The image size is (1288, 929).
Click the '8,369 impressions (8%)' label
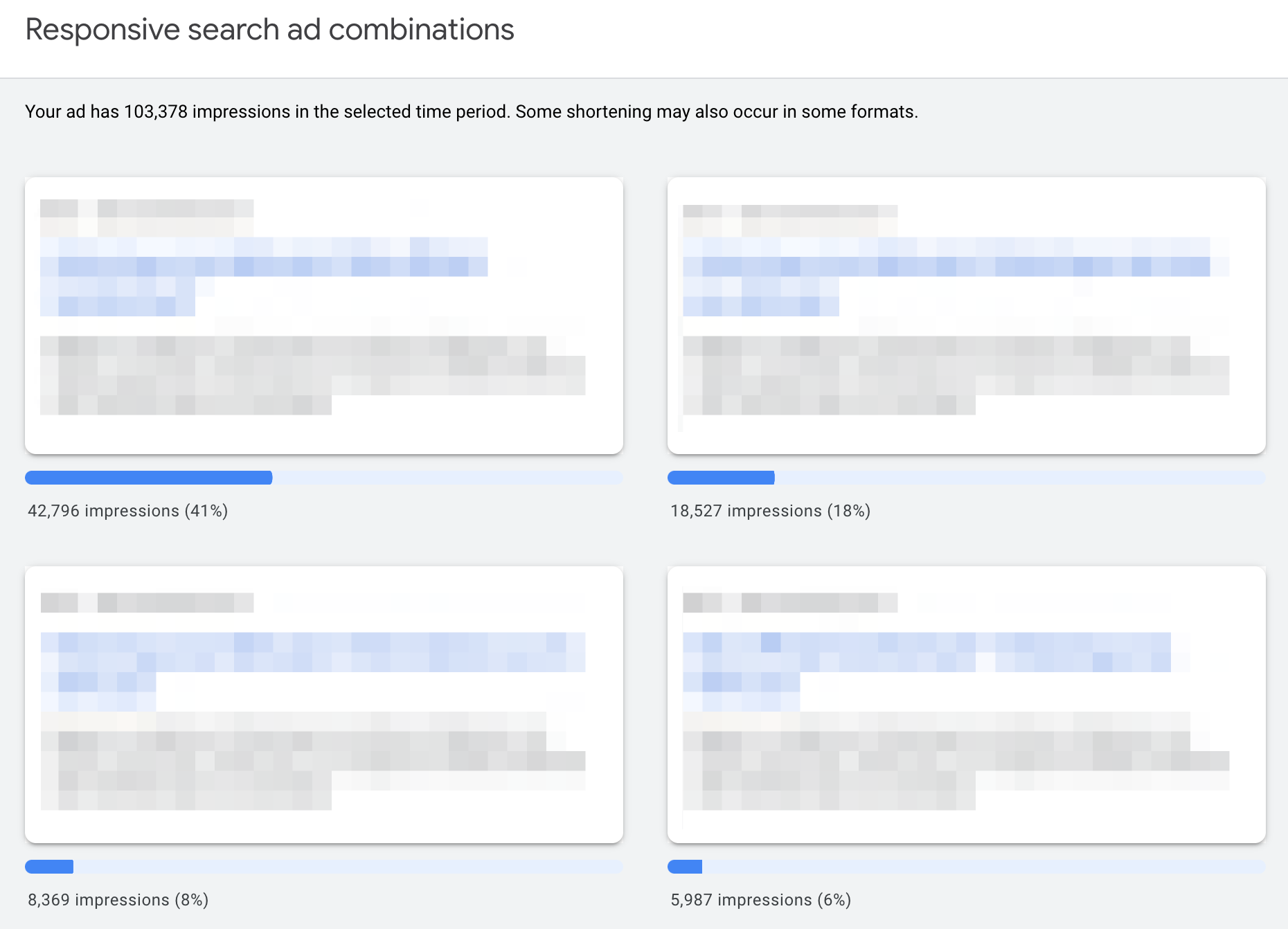(x=118, y=900)
